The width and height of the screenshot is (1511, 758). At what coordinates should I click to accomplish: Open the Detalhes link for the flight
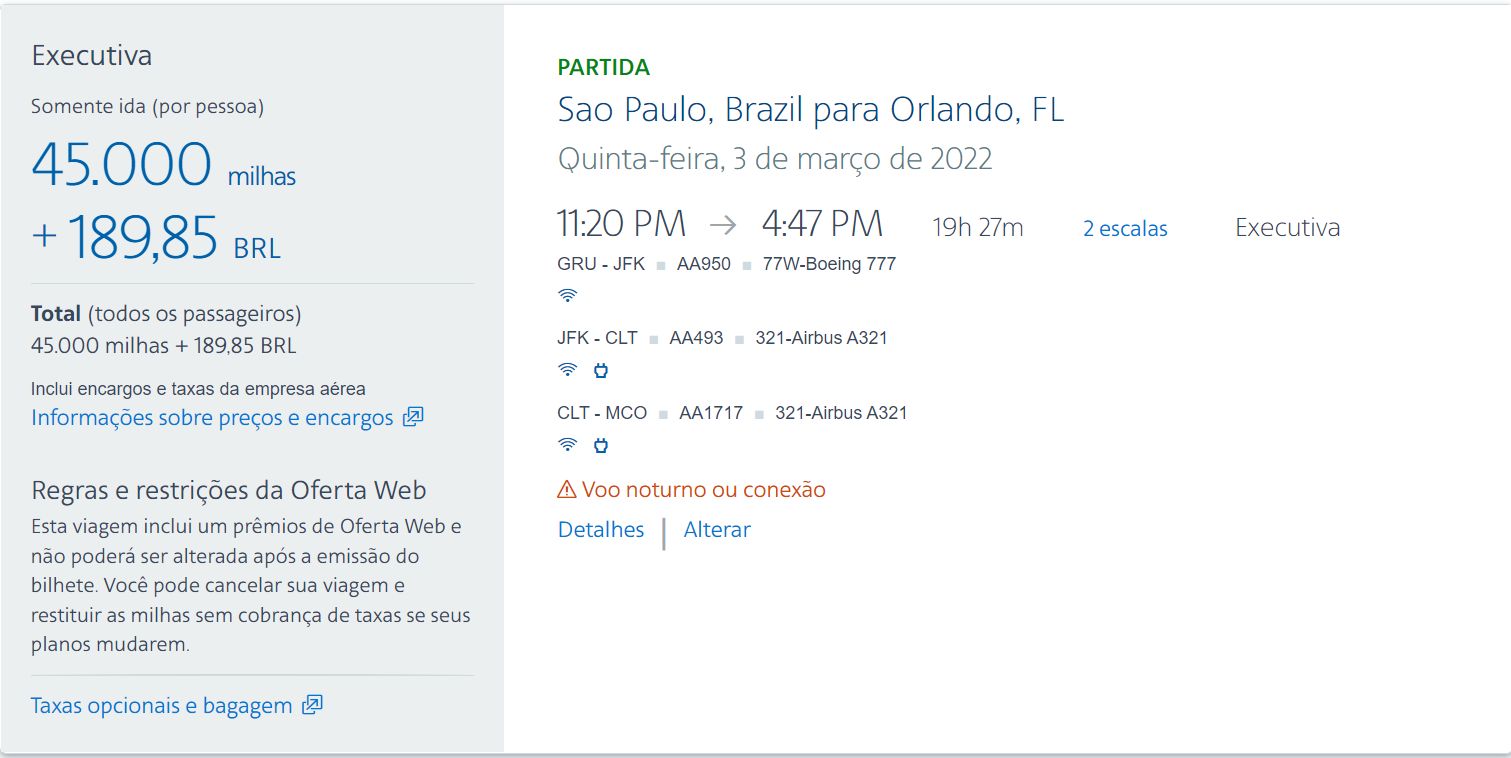(x=601, y=530)
